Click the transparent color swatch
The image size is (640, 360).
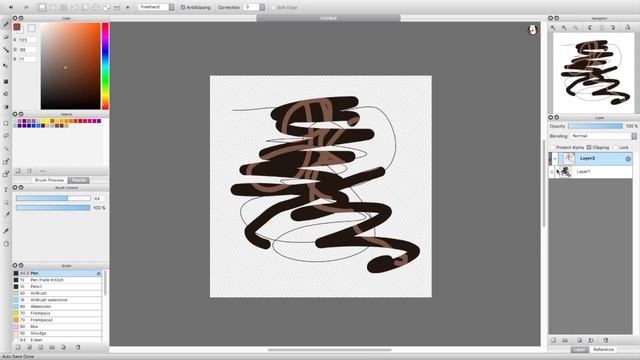click(31, 28)
